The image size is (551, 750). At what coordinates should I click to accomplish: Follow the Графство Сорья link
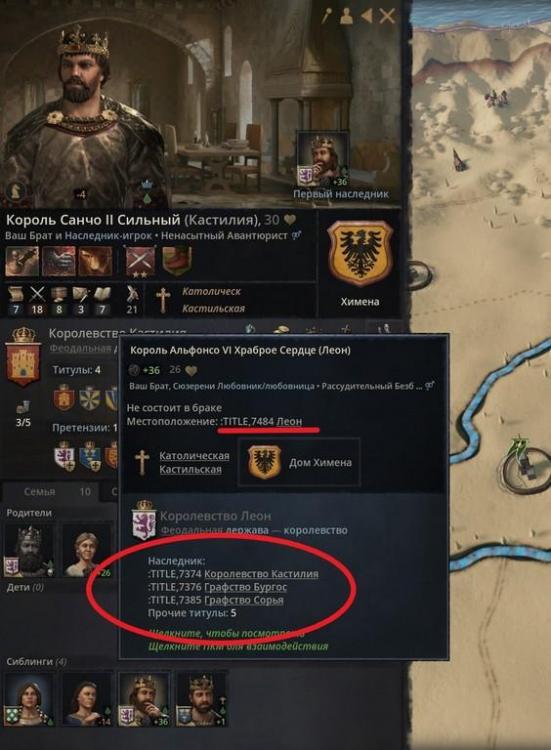coord(244,600)
